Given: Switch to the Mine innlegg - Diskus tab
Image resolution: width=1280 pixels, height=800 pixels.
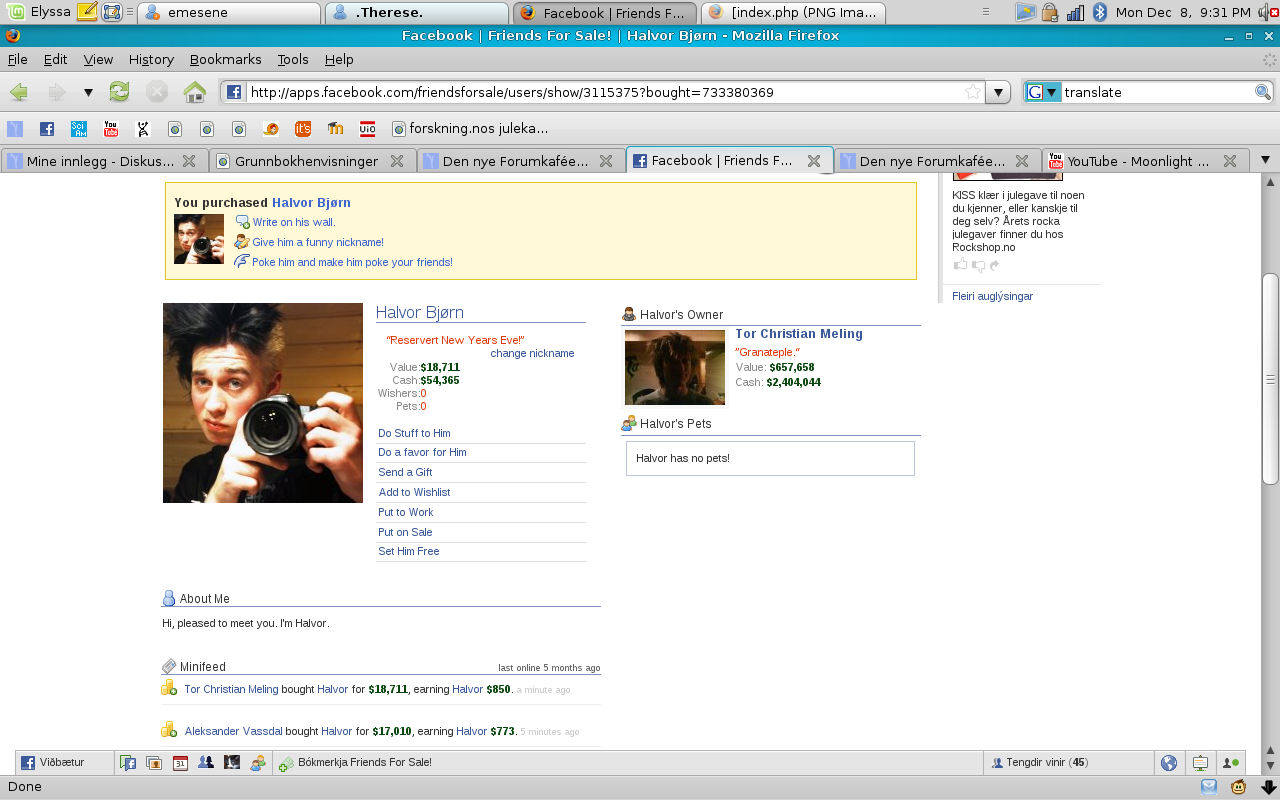Looking at the screenshot, I should (104, 160).
